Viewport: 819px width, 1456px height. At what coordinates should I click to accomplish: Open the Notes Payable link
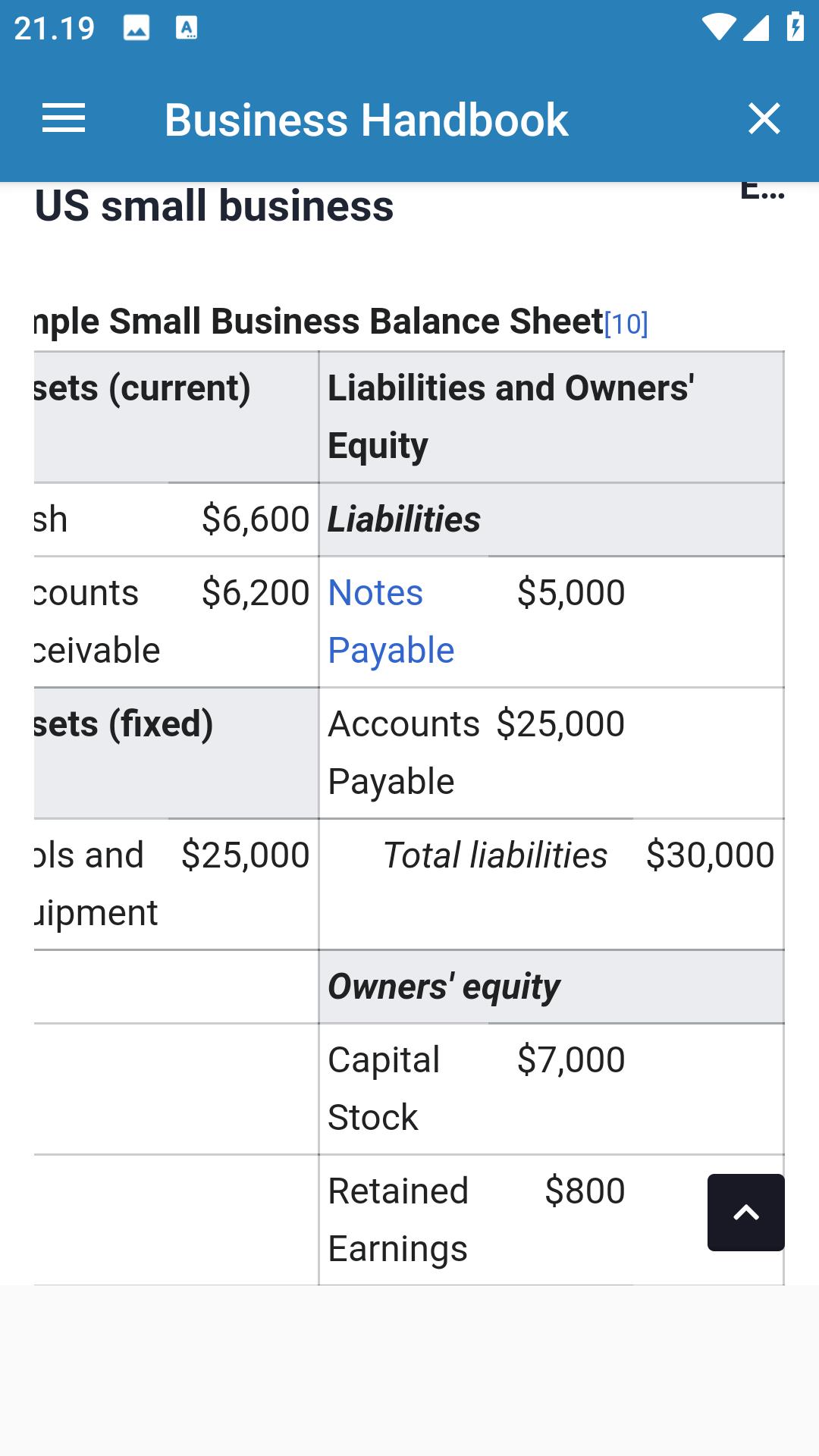pos(391,621)
